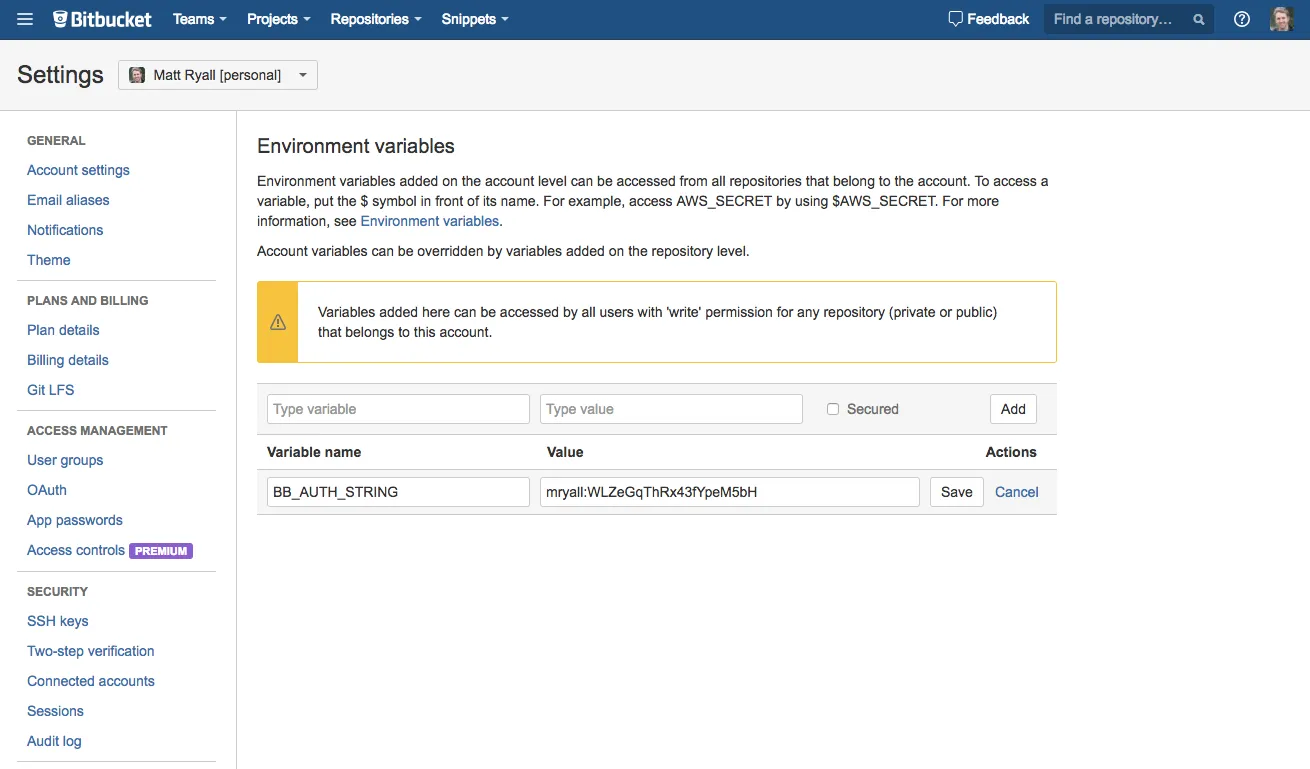Click the PREMIUM badge beside Access controls
The image size is (1310, 769).
(161, 551)
